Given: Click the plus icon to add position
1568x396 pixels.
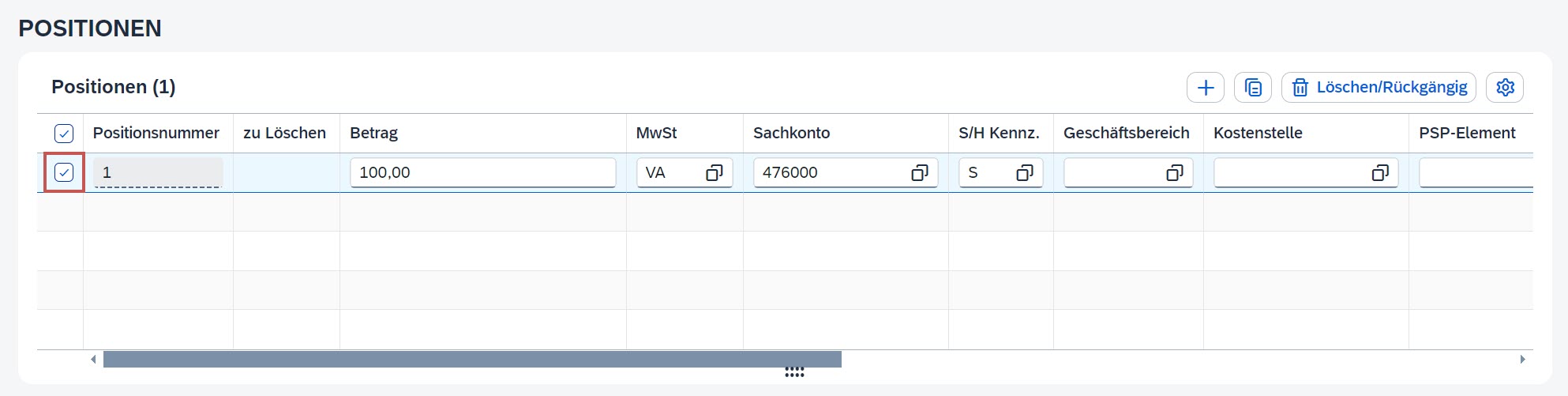Looking at the screenshot, I should point(1205,88).
